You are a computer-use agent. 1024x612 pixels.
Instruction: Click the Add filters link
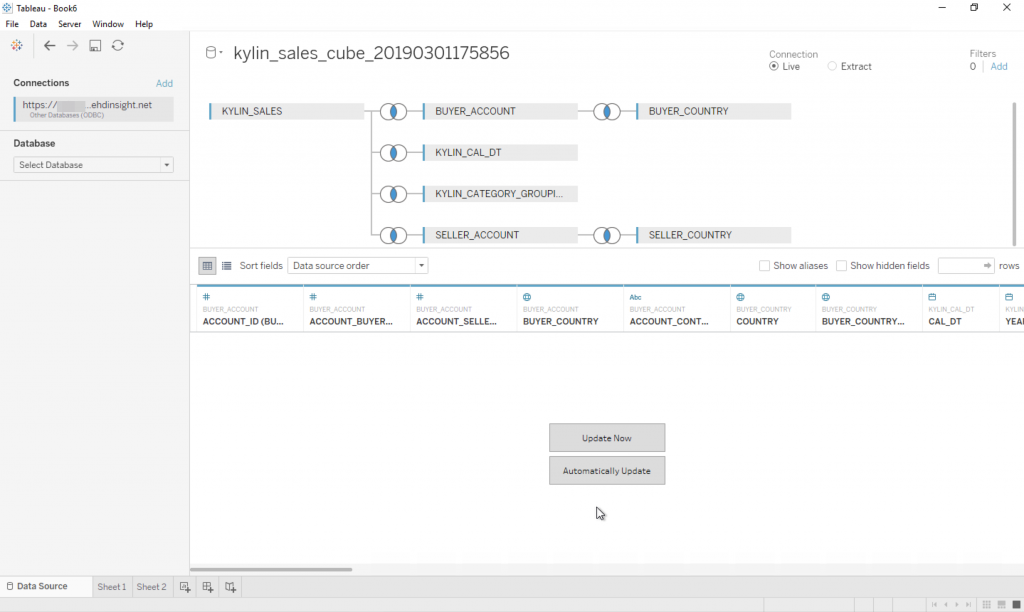coord(998,67)
